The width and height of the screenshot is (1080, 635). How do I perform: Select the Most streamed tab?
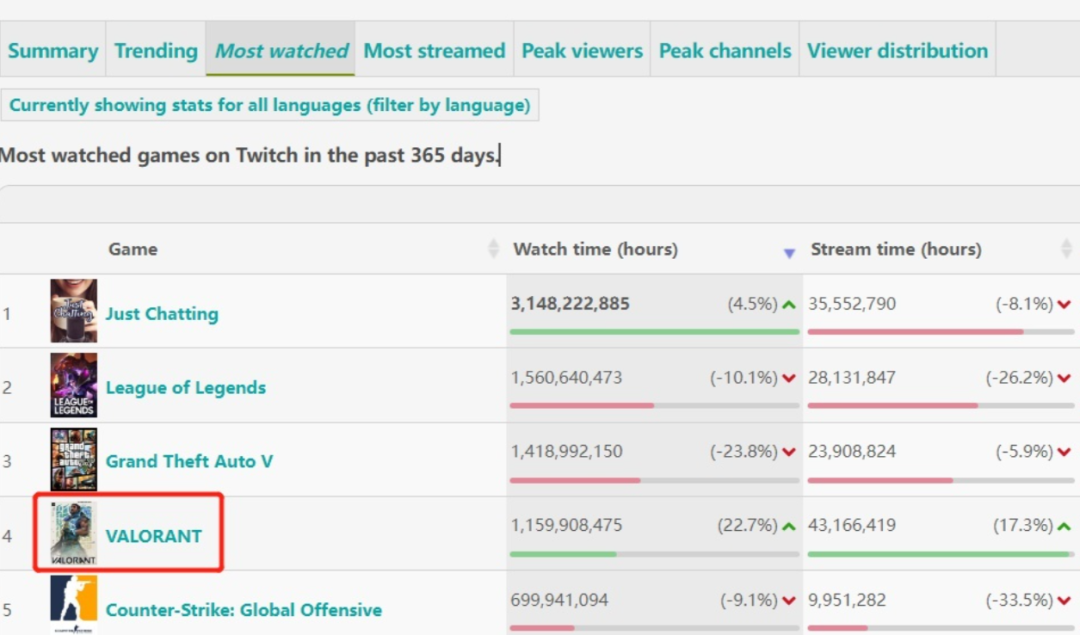tap(434, 50)
